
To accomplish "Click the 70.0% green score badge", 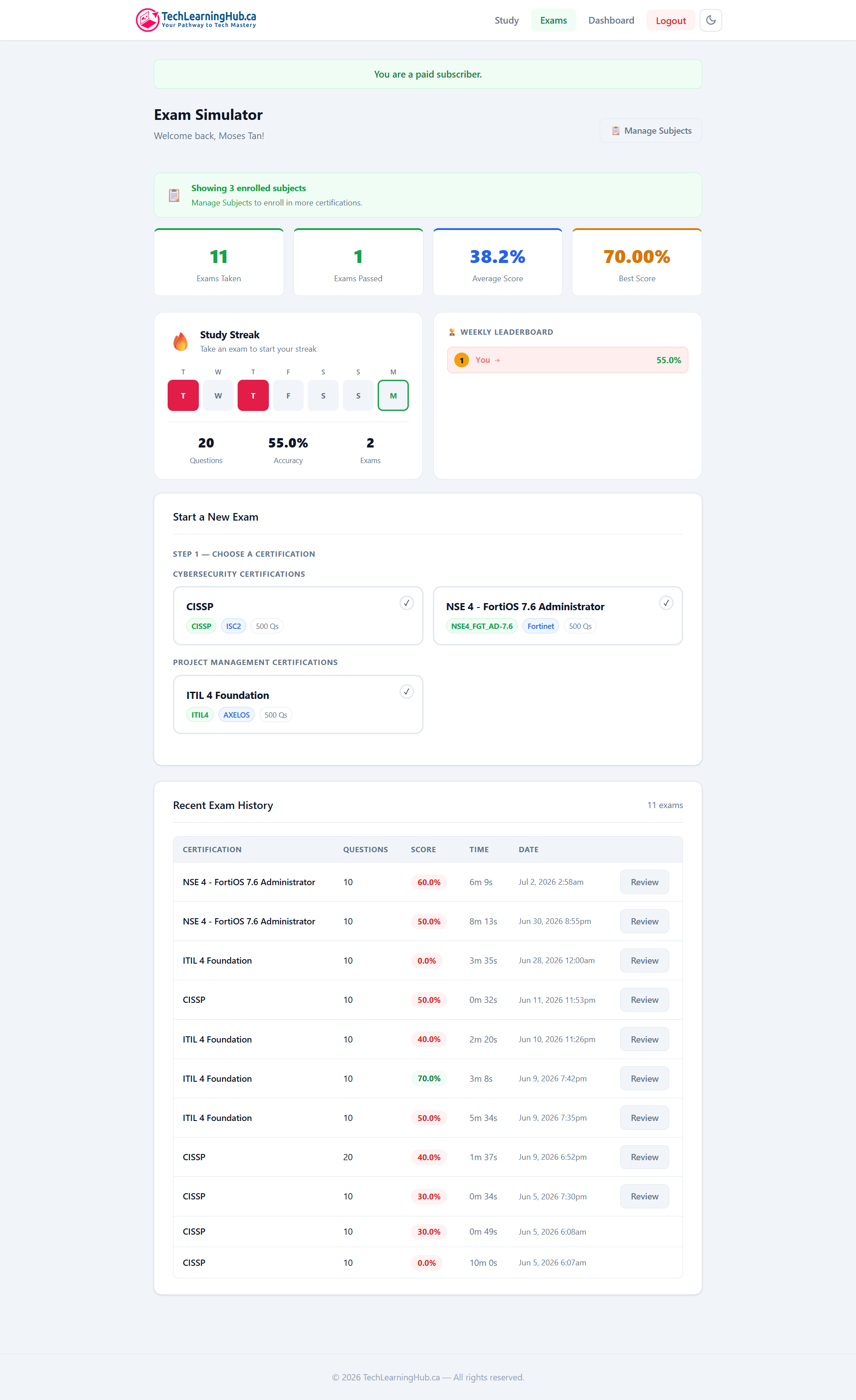I will (429, 1078).
